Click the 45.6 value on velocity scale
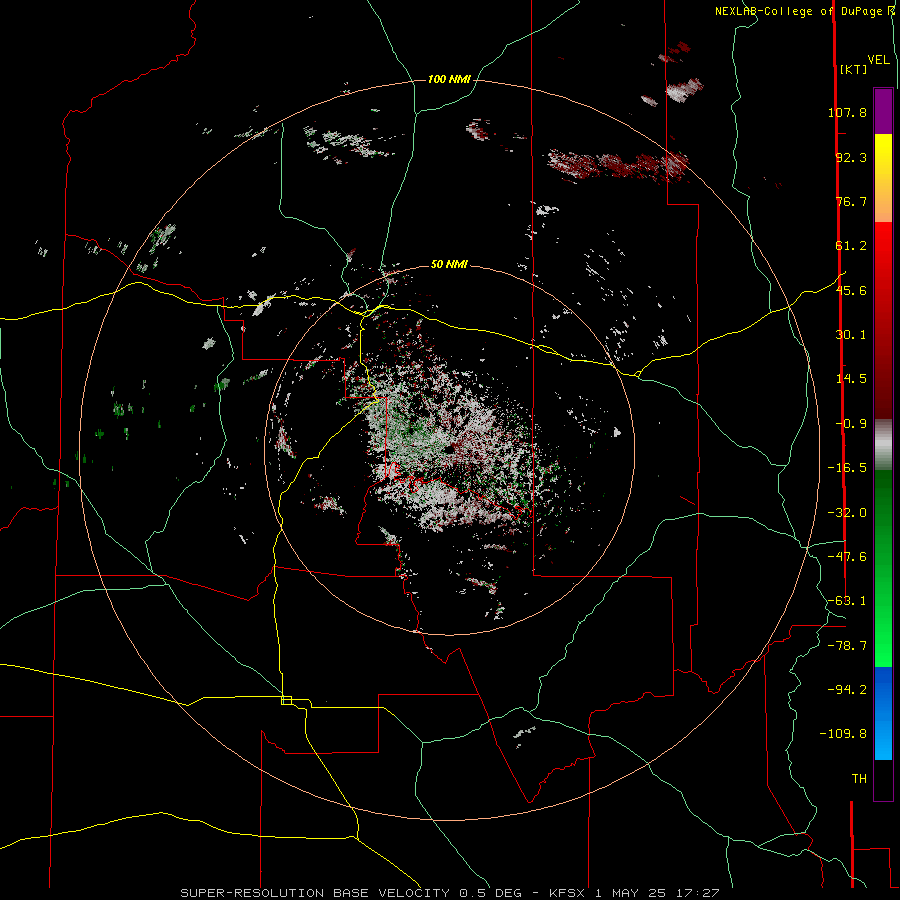Viewport: 900px width, 900px height. 851,290
